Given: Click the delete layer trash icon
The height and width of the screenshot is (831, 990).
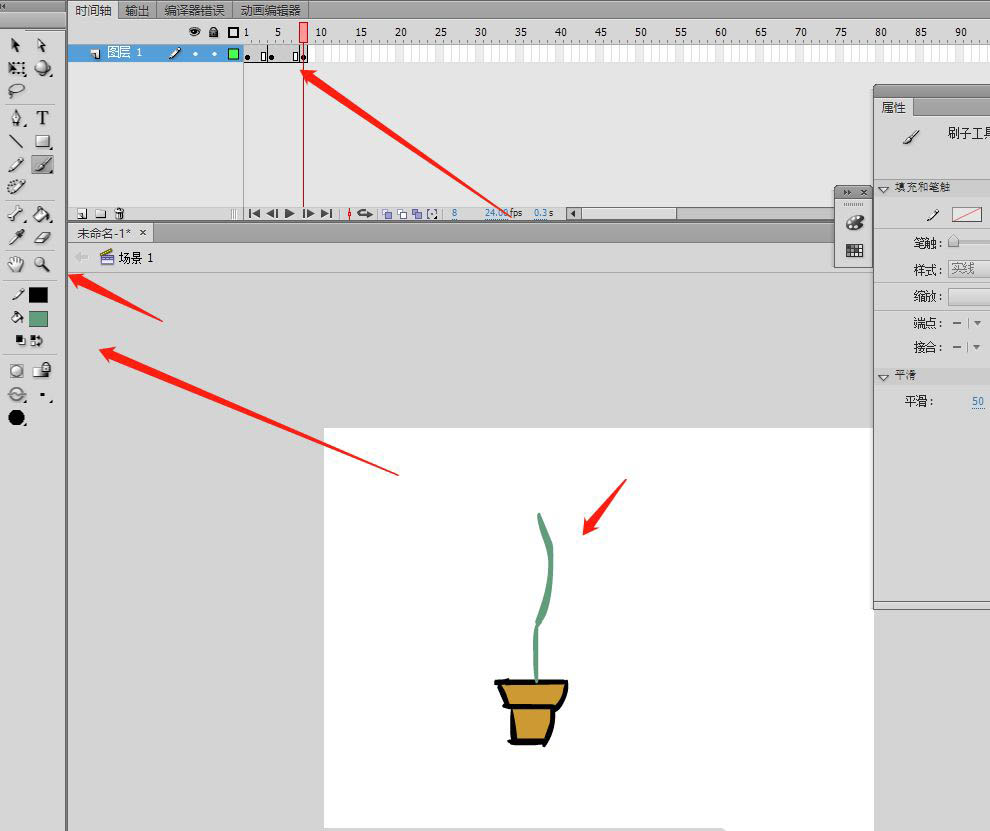Looking at the screenshot, I should coord(119,213).
